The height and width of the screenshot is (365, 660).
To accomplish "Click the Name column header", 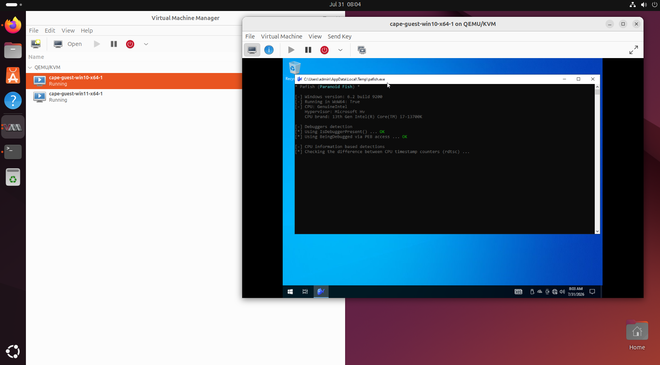I will 36,57.
